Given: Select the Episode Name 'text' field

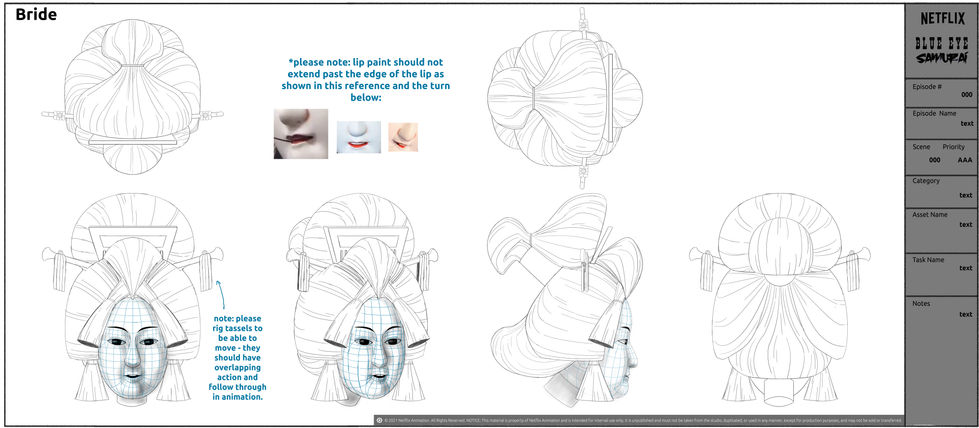Looking at the screenshot, I should pyautogui.click(x=967, y=124).
